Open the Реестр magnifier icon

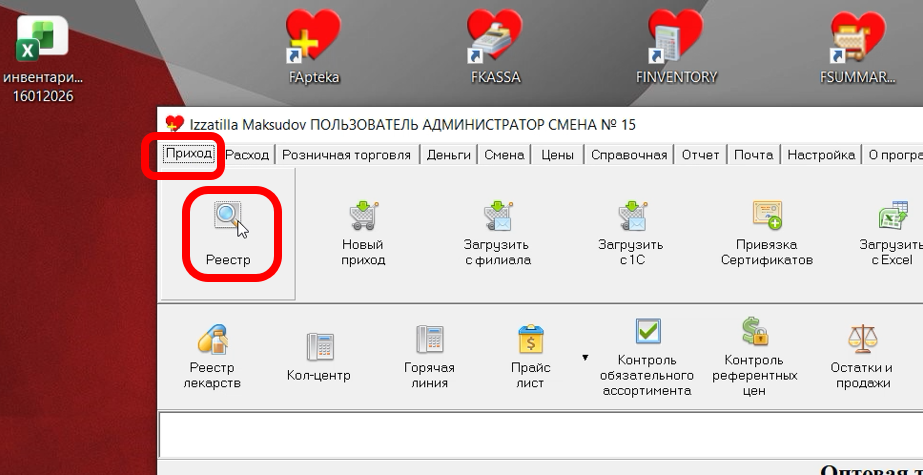point(228,217)
